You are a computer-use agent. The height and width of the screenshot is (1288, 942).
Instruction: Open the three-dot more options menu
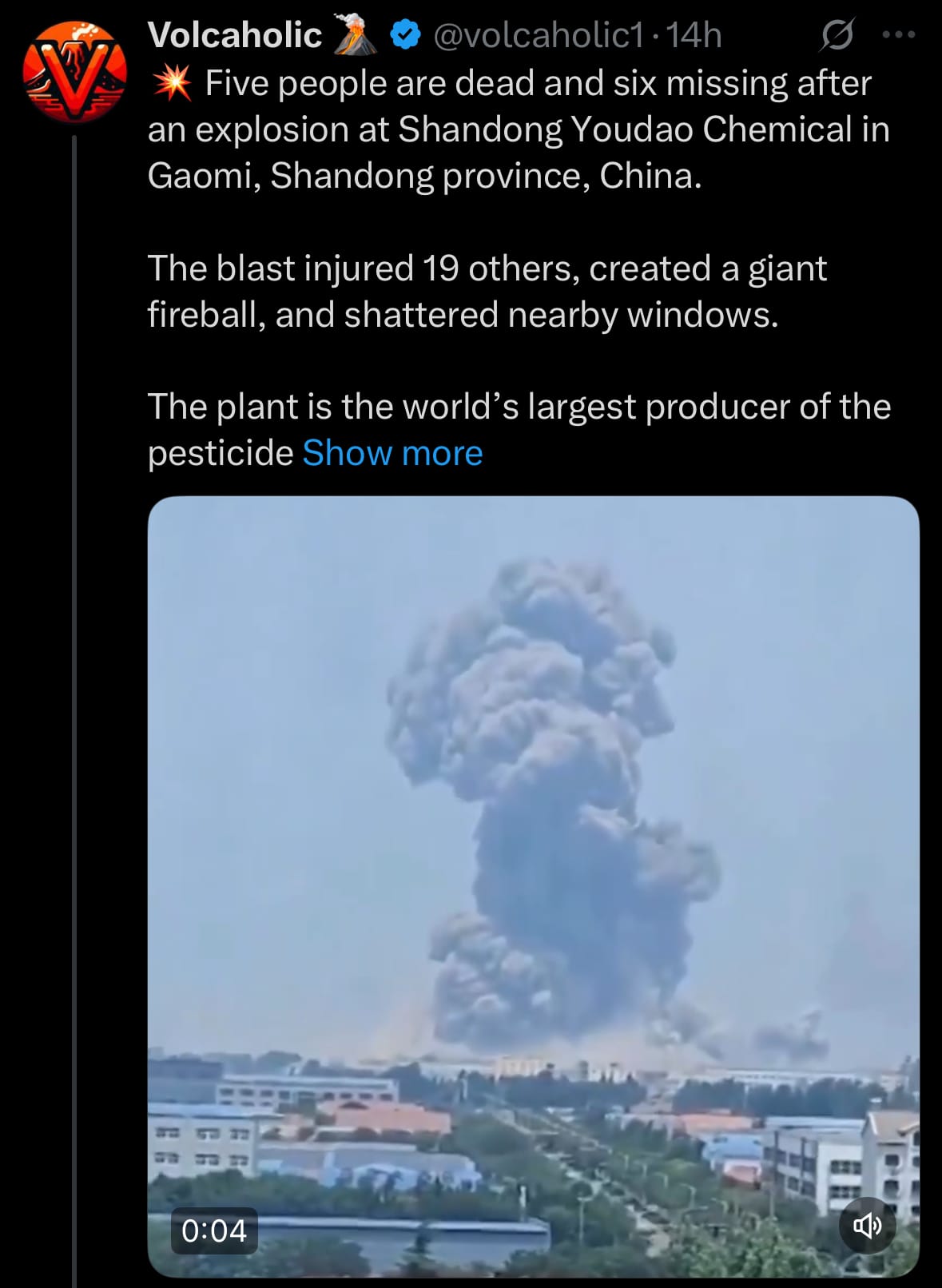point(899,35)
